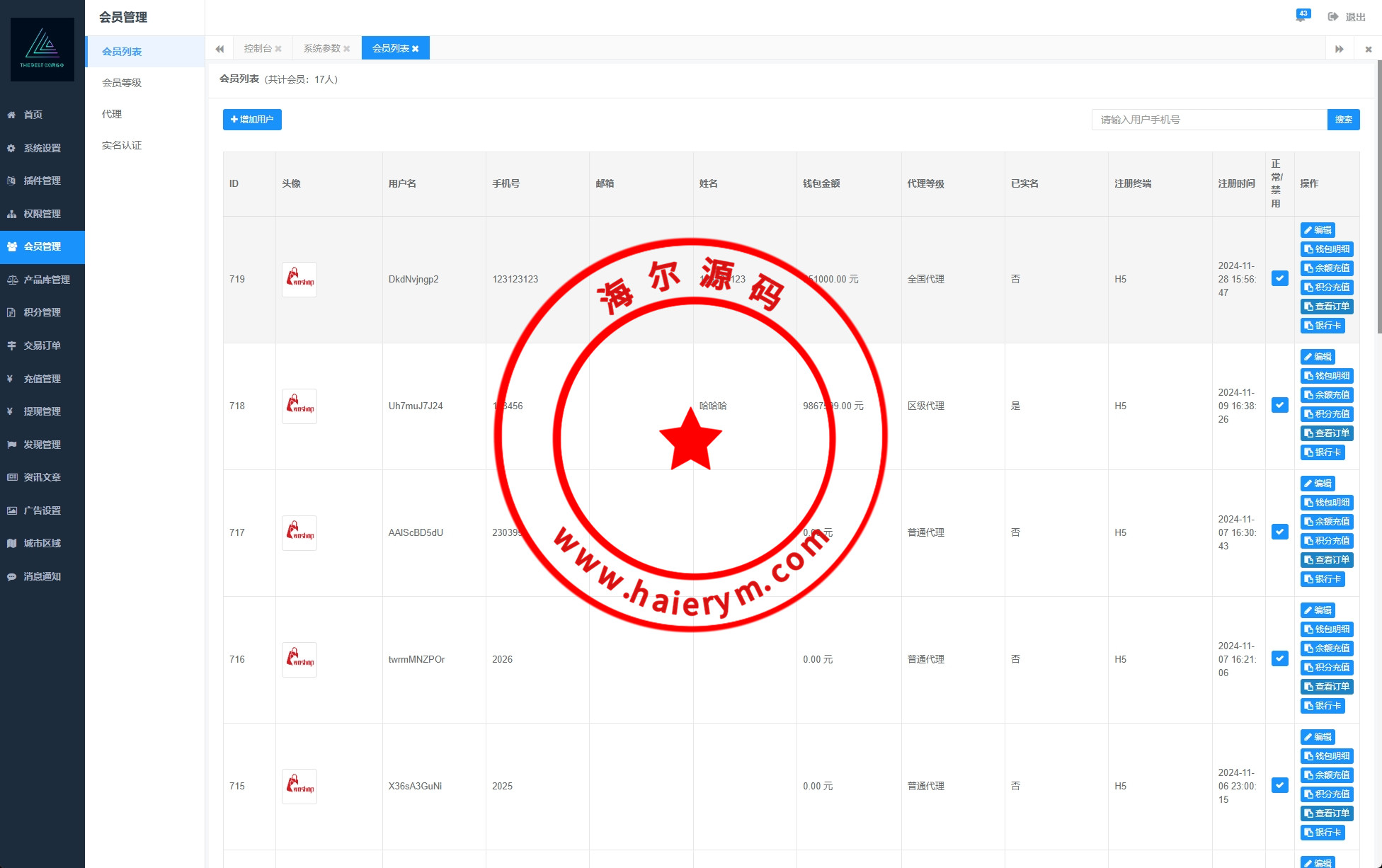Select 会员等级 in the submenu
The image size is (1382, 868).
click(122, 83)
